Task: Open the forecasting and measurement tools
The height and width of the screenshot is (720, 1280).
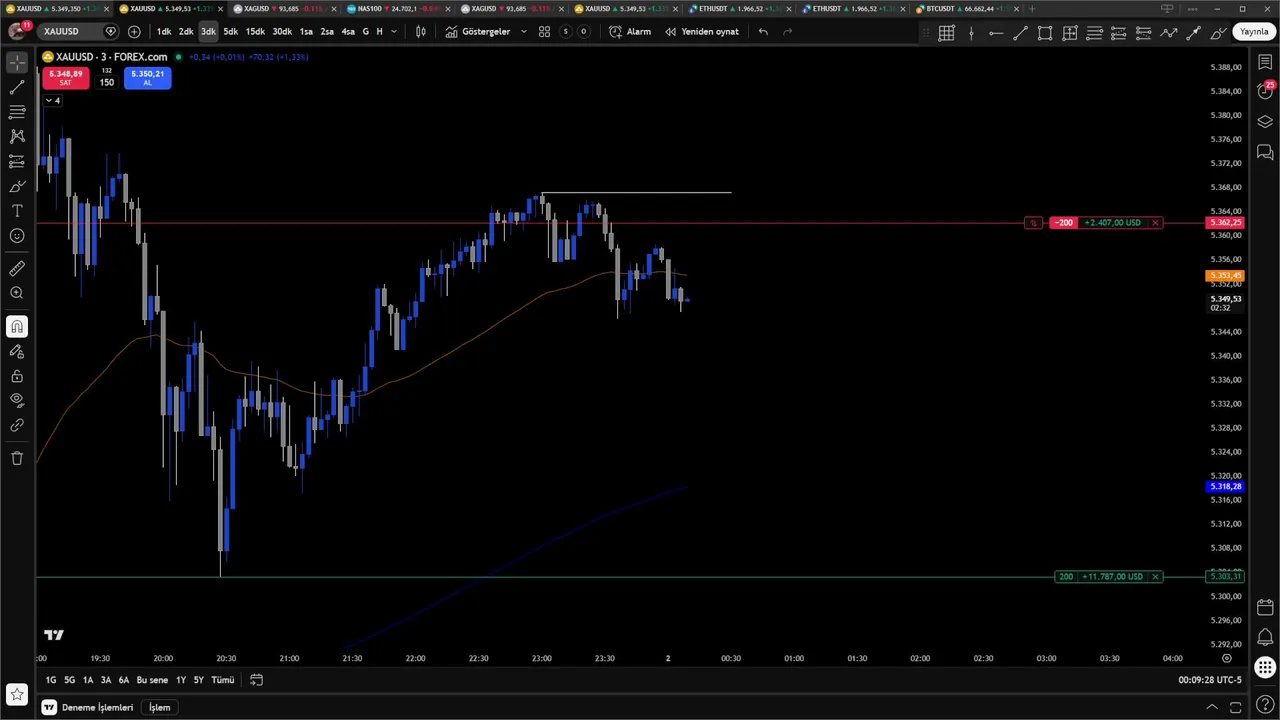Action: click(17, 161)
